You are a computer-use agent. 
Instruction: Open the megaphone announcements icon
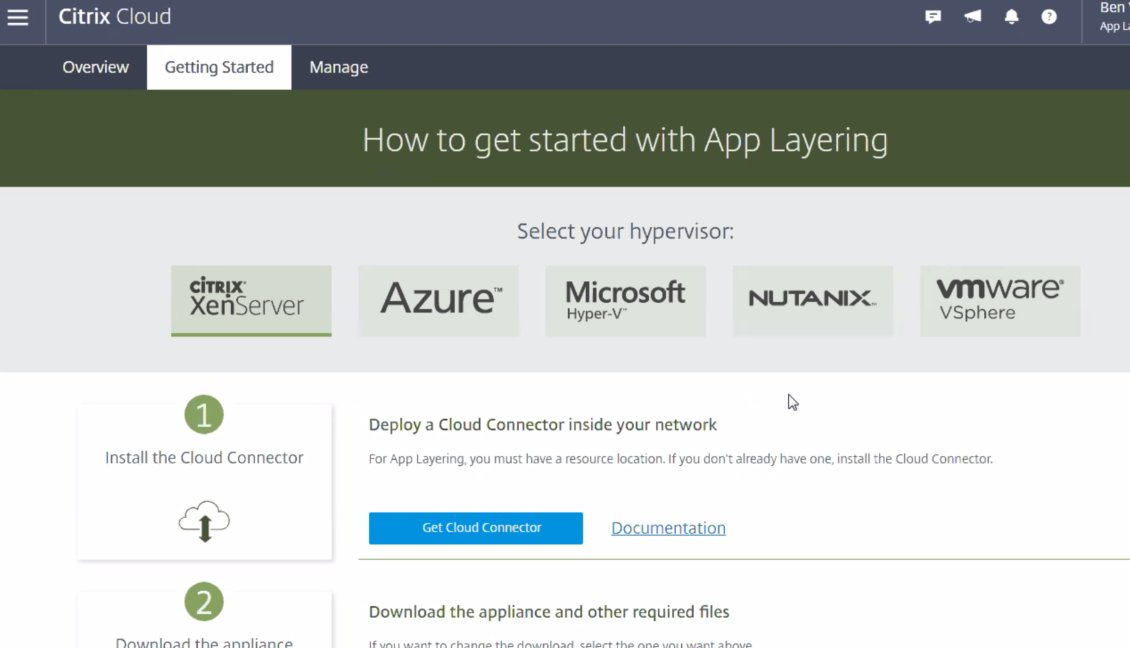[x=973, y=16]
